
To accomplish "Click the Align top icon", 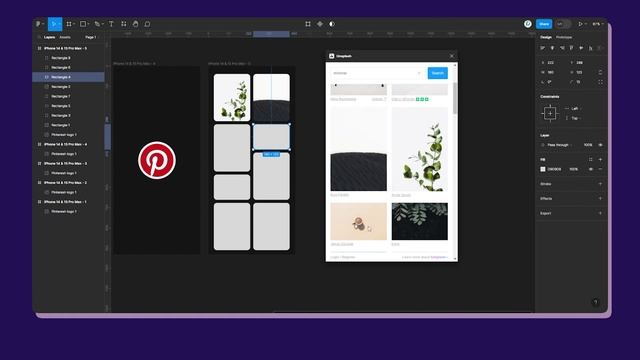I will (x=571, y=48).
